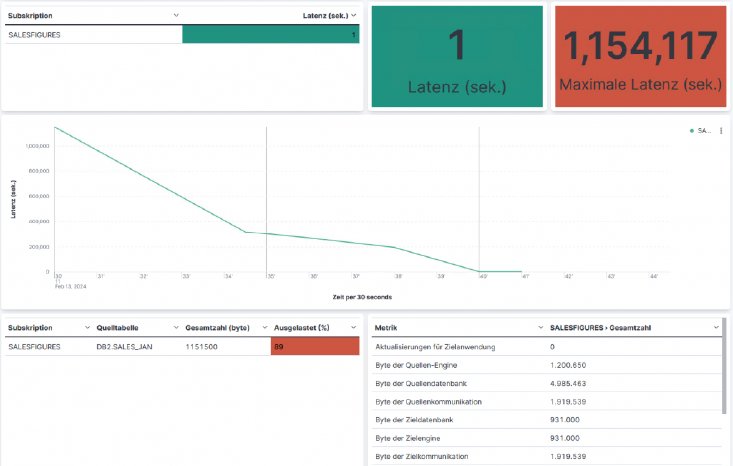The height and width of the screenshot is (466, 733).
Task: Click the green latency bar for SALESFIGURES
Action: pos(270,35)
